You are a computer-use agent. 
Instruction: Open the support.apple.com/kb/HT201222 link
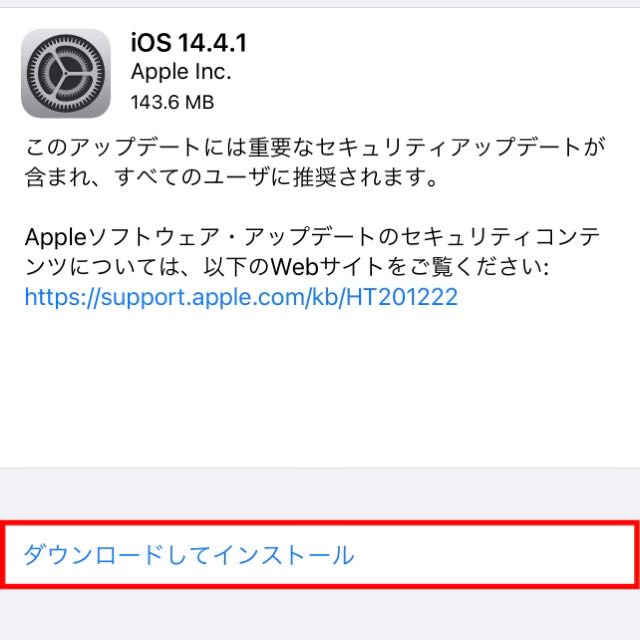tap(241, 297)
